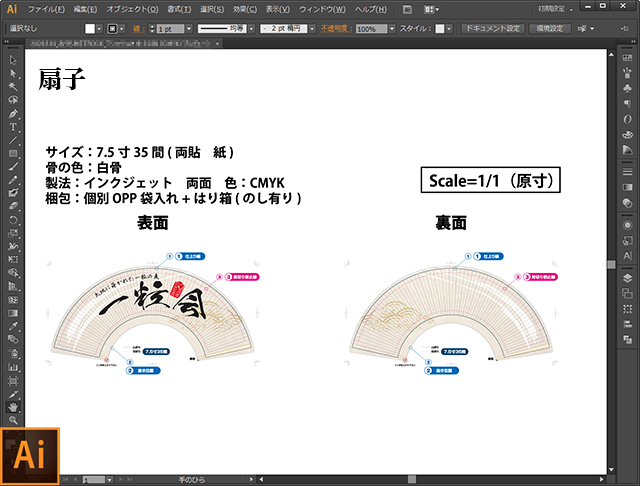Select the Selection tool (black arrow)

(x=13, y=60)
